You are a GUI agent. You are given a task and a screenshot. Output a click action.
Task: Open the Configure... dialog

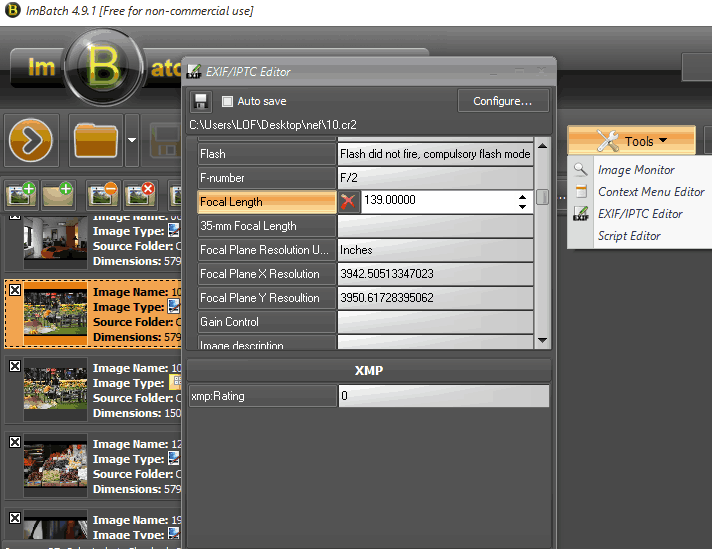(503, 101)
